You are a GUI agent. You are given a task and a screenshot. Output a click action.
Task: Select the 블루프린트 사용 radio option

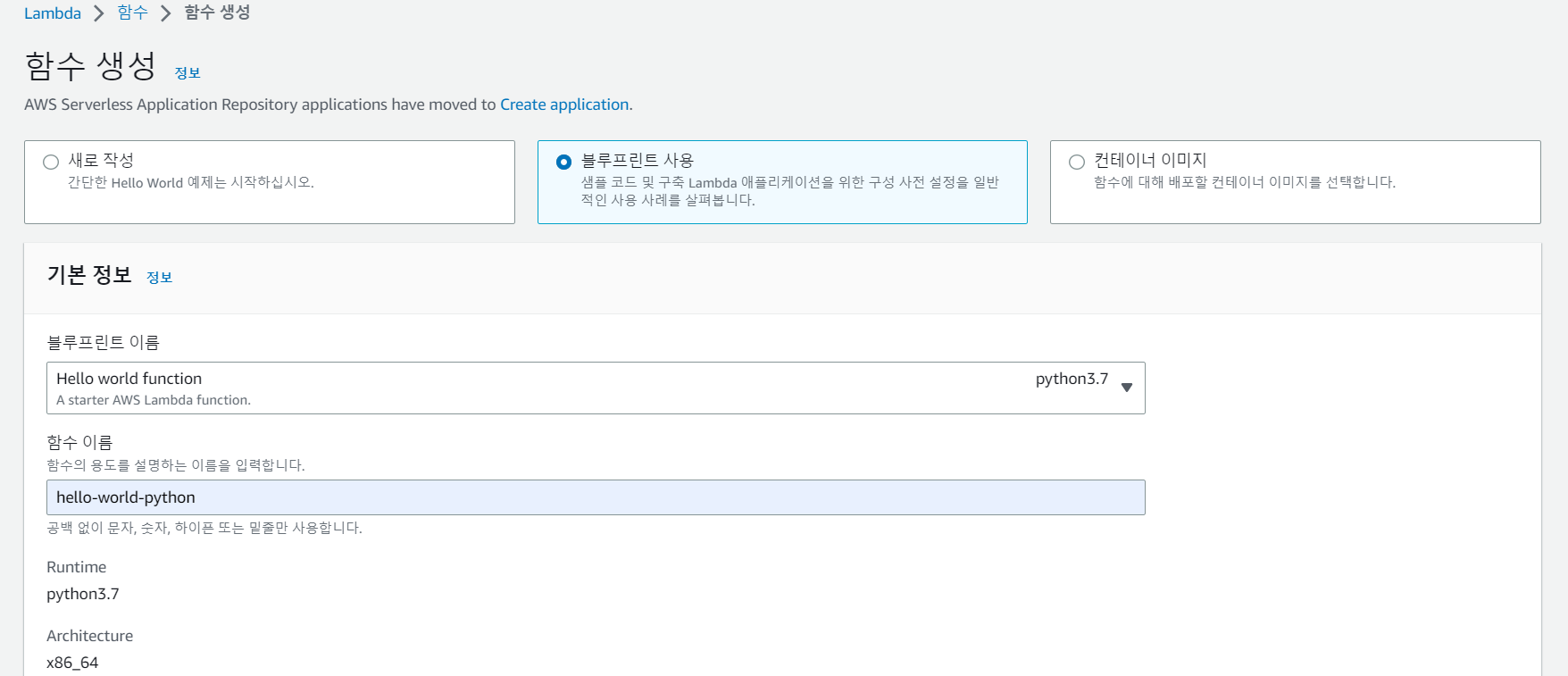point(563,162)
